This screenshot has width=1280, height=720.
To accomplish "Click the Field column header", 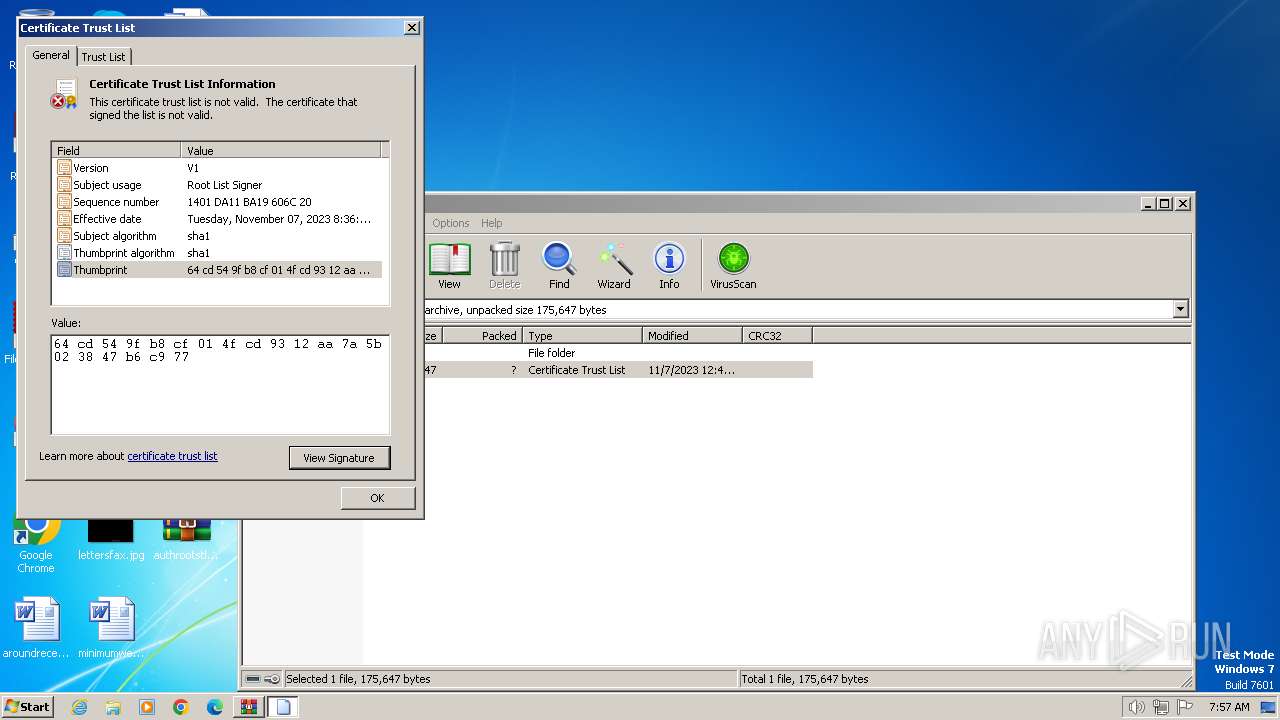I will tap(116, 151).
